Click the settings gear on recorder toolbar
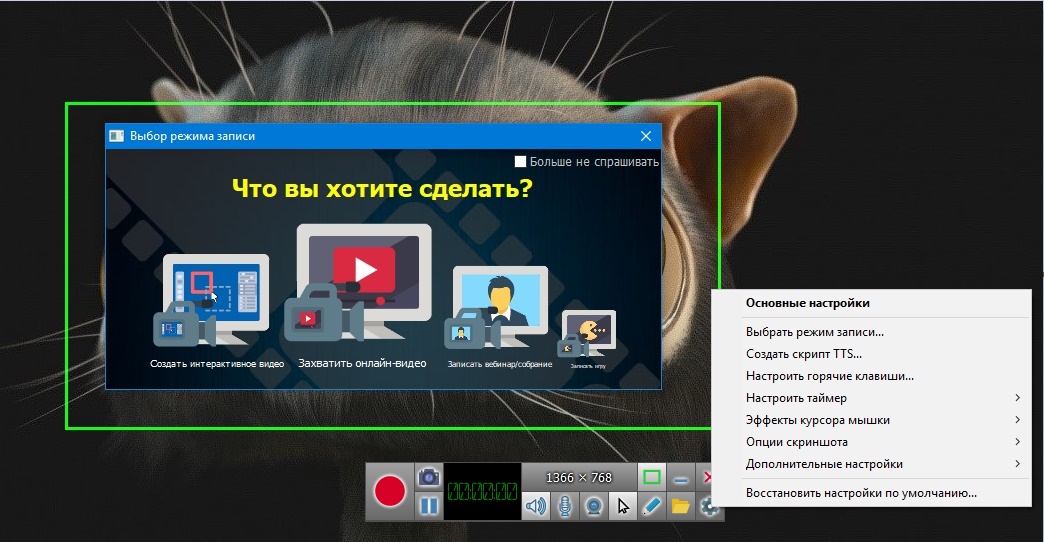The width and height of the screenshot is (1044, 542). click(708, 507)
